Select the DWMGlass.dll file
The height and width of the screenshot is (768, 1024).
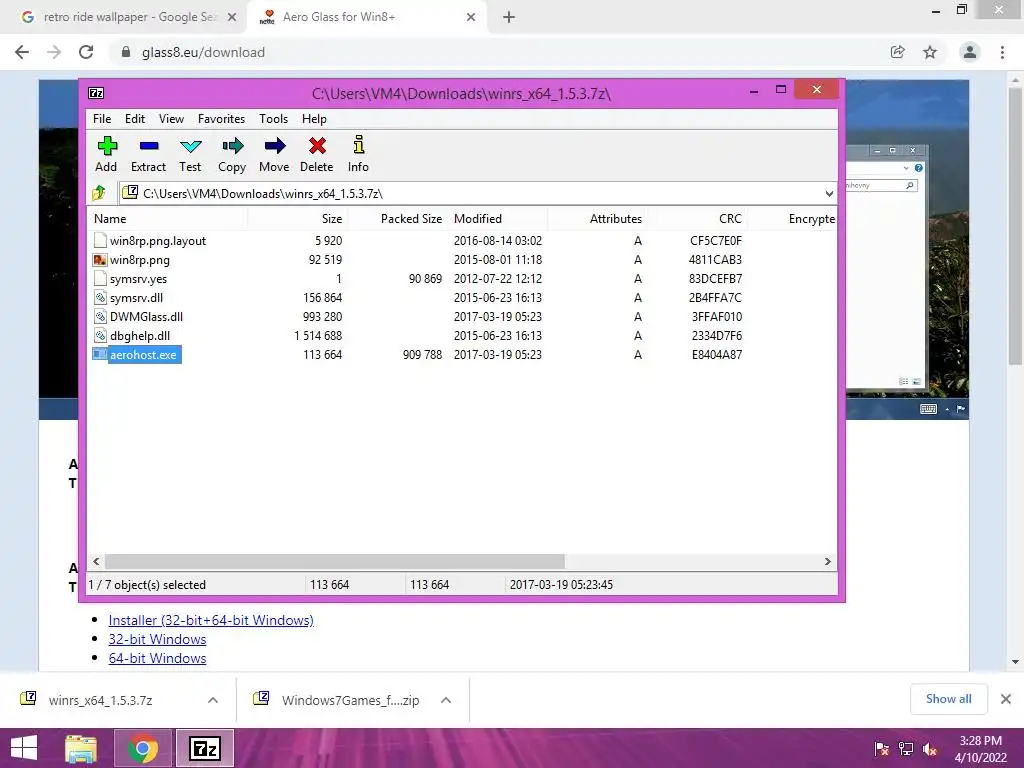tap(146, 317)
